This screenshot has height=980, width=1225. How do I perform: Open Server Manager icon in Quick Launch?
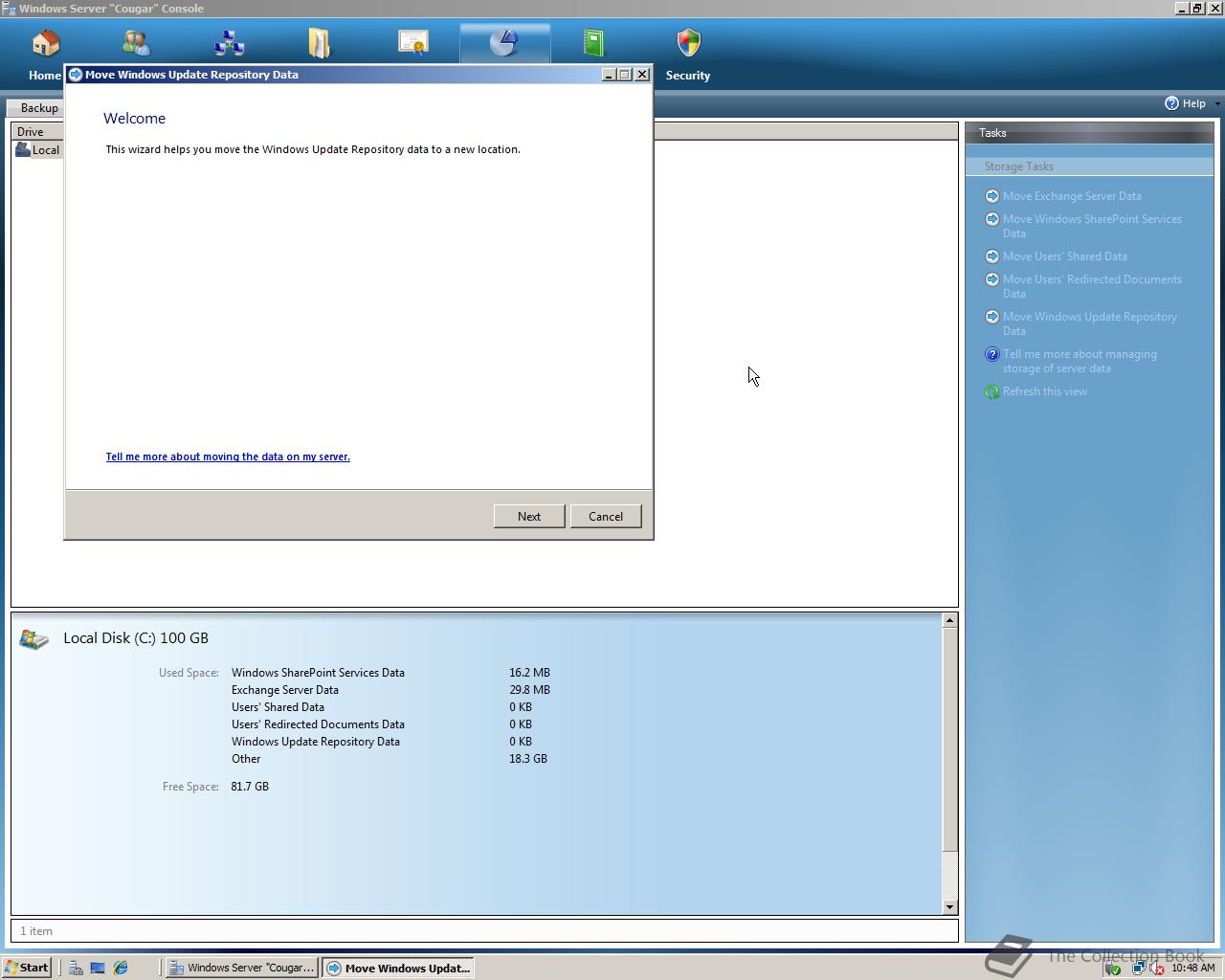point(75,968)
